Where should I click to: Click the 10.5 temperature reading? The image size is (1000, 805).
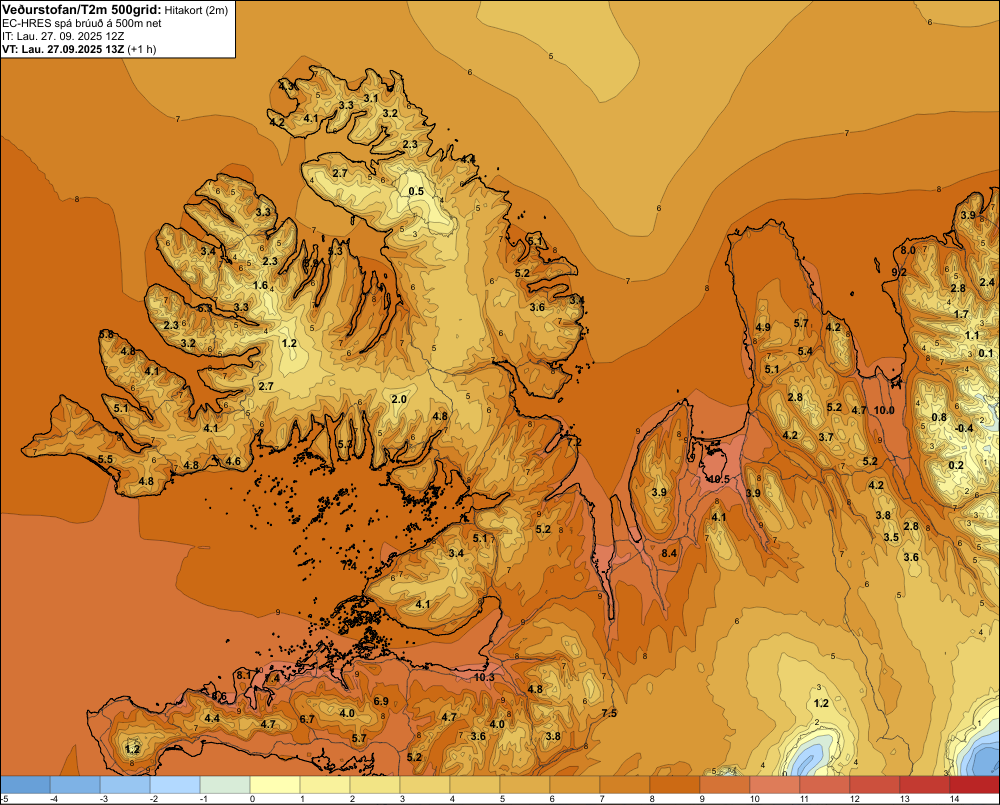coord(718,479)
